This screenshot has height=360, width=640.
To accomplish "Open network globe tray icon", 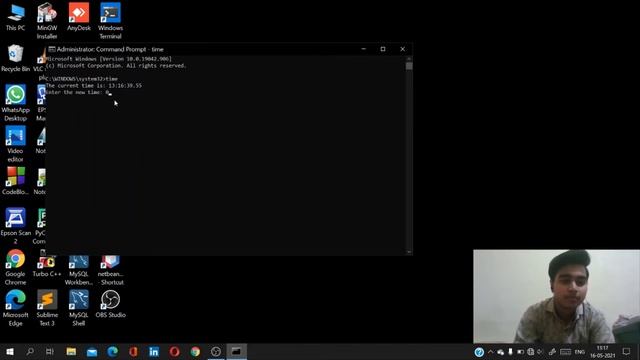I will pos(531,352).
